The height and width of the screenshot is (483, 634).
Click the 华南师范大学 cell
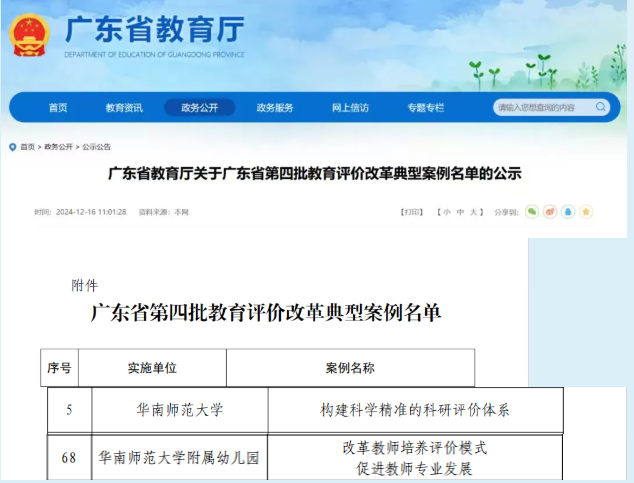click(x=180, y=410)
